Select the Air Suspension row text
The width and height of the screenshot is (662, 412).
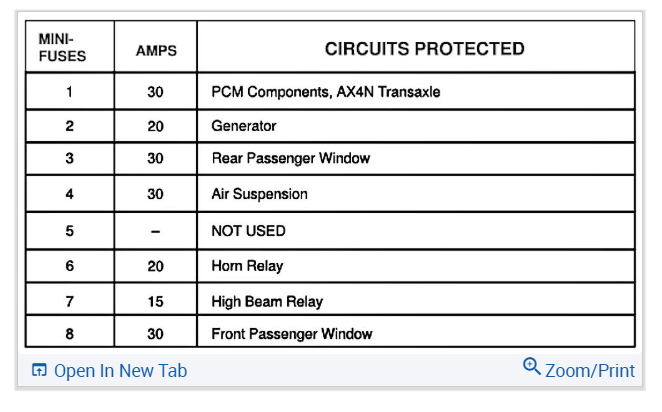pyautogui.click(x=259, y=194)
